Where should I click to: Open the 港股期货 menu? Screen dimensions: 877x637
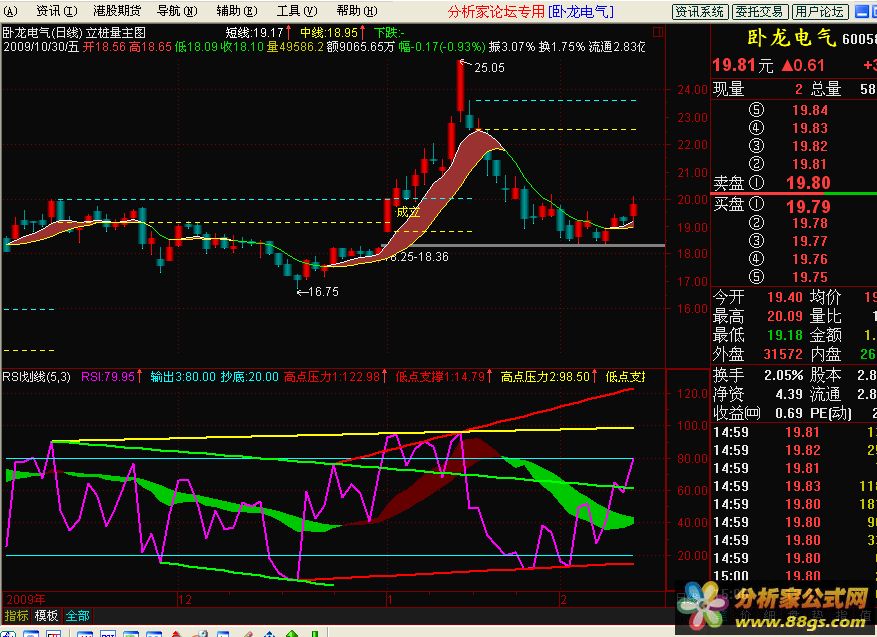[x=117, y=11]
